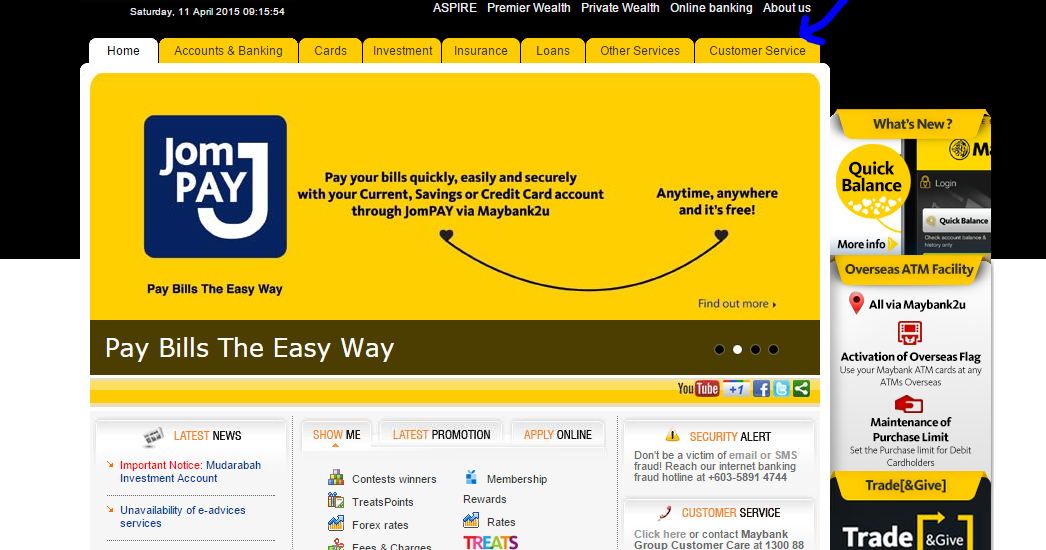This screenshot has height=550, width=1046.
Task: Click the Latest News newspaper icon
Action: click(x=153, y=436)
